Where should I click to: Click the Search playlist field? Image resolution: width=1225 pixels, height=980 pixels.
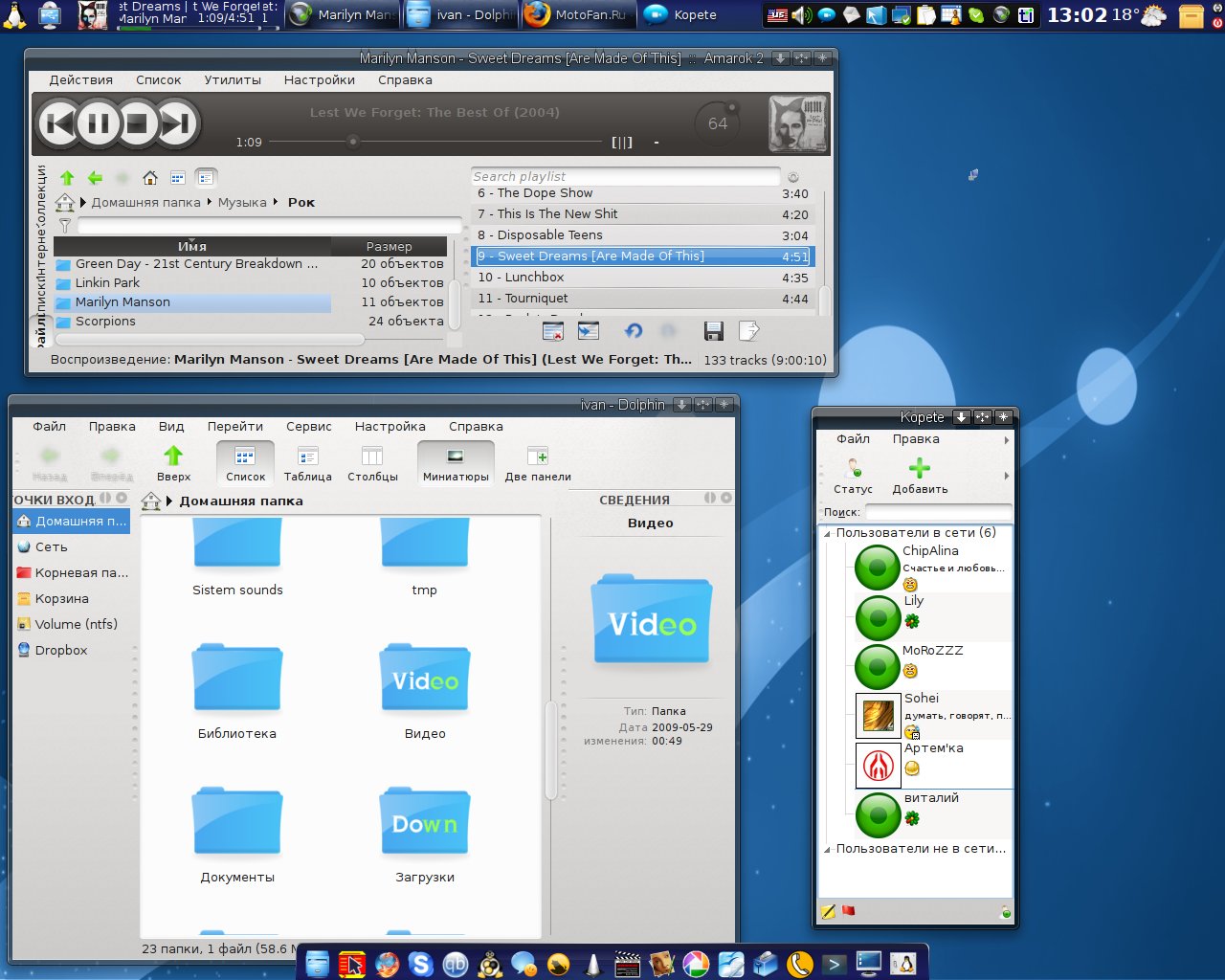pyautogui.click(x=626, y=176)
